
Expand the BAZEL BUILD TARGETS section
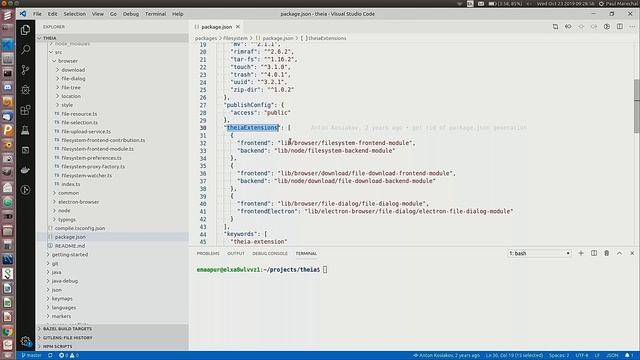[113, 329]
